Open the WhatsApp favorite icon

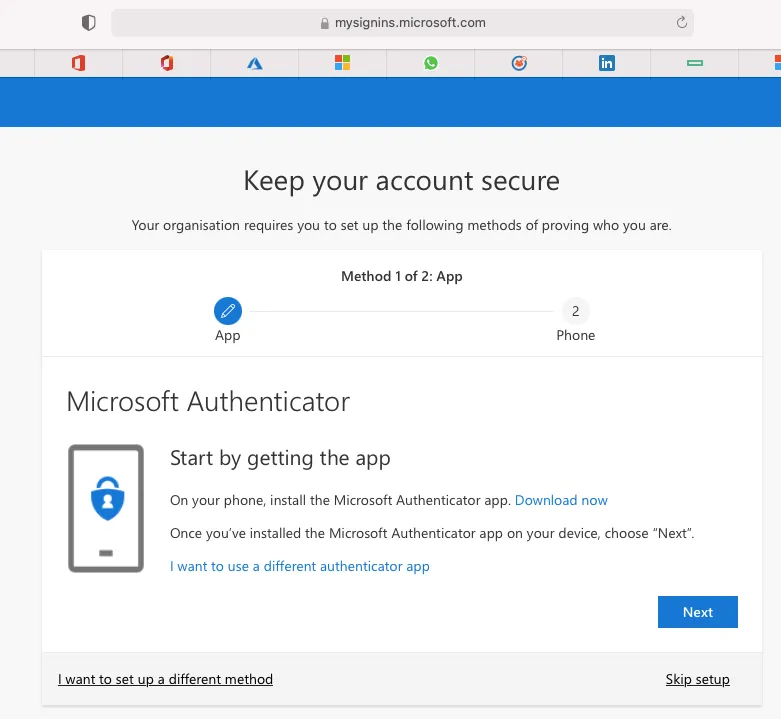[431, 63]
